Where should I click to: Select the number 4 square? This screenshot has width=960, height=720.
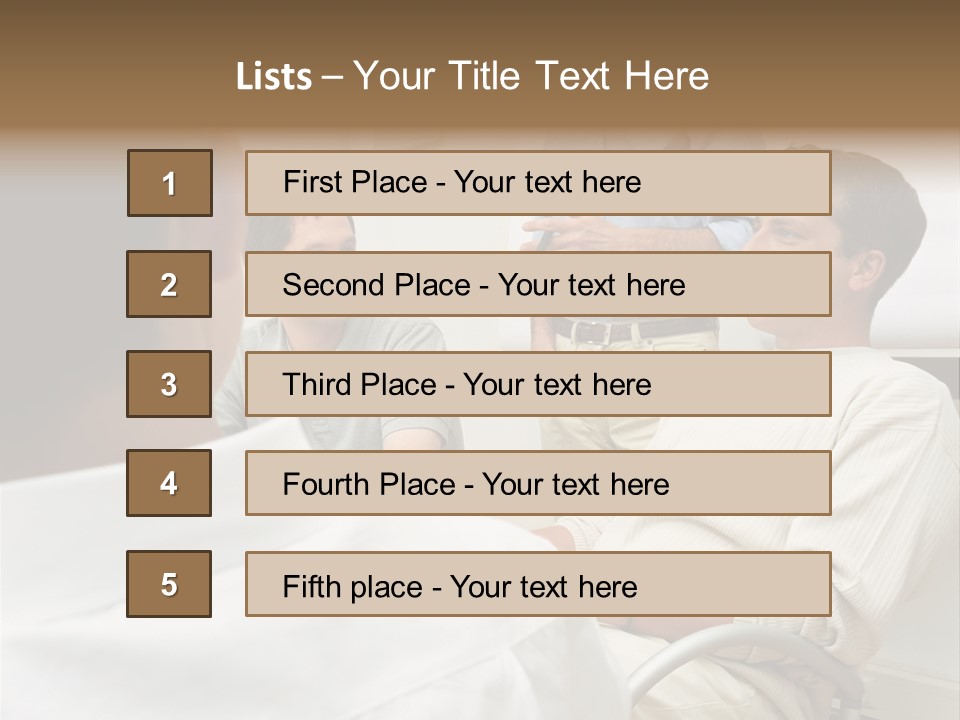point(169,483)
